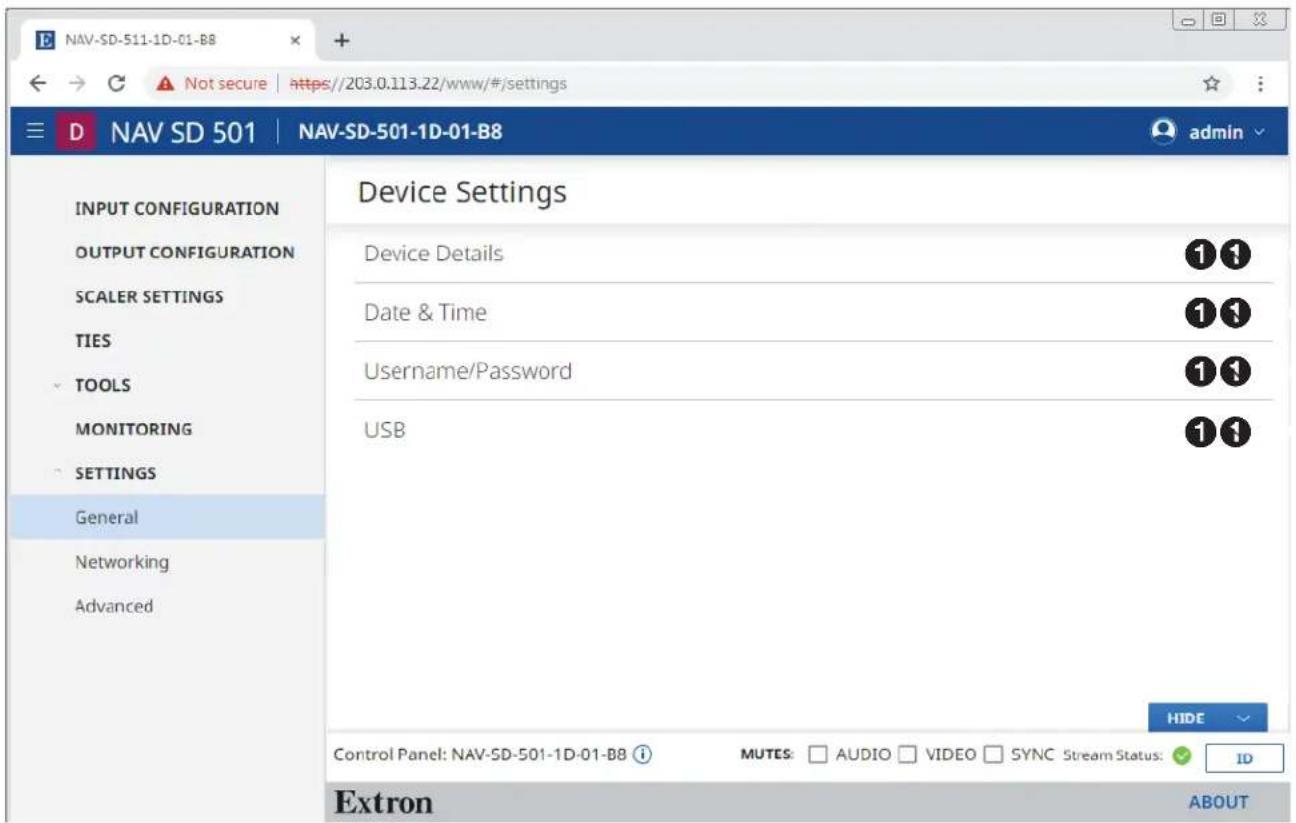This screenshot has width=1296, height=823.
Task: Collapse the SETTINGS menu section
Action: point(115,473)
